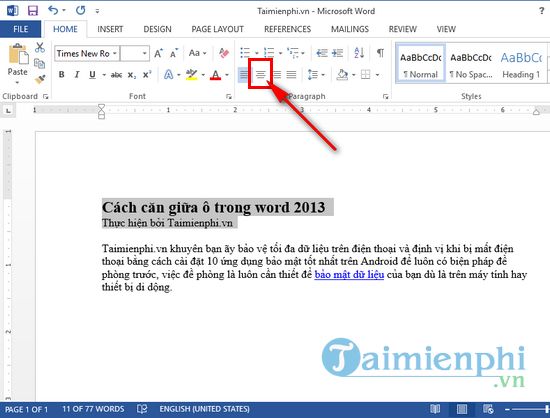Toggle Underline formatting
Screen dimensions: 550x418
[92, 75]
